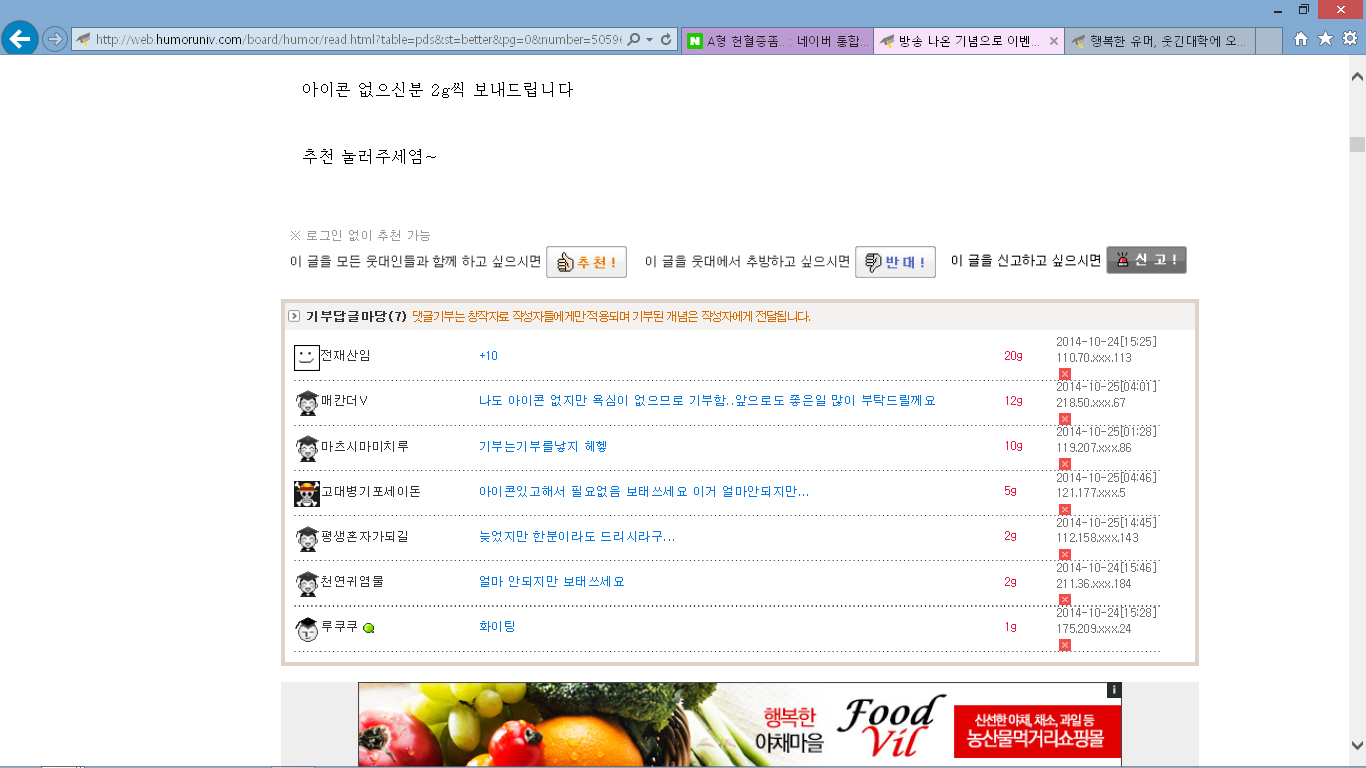Screen dimensions: 1366x768
Task: Click the 추천! recommend button
Action: pyautogui.click(x=587, y=262)
